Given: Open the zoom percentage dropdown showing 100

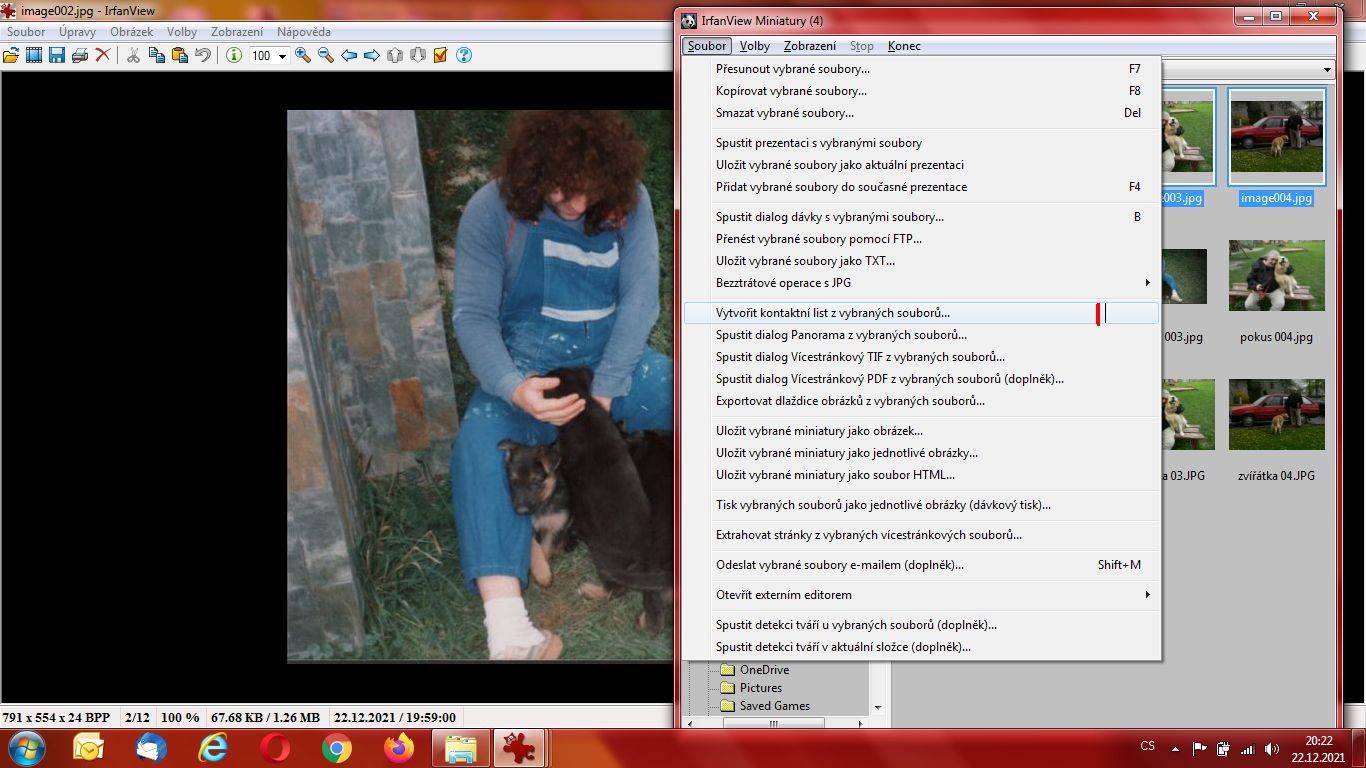Looking at the screenshot, I should [x=269, y=56].
